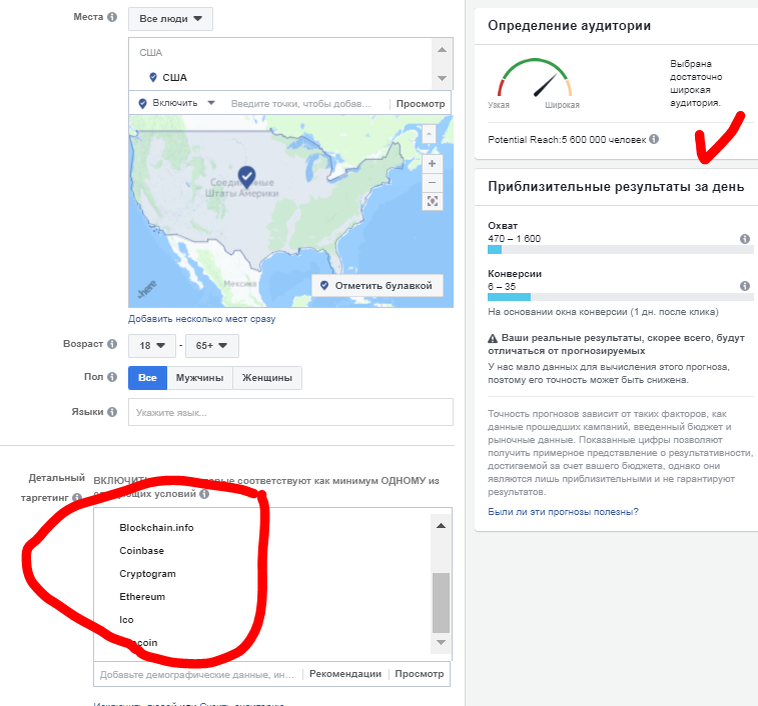This screenshot has width=758, height=706.
Task: Click info icon next to Языки
Action: coord(112,412)
